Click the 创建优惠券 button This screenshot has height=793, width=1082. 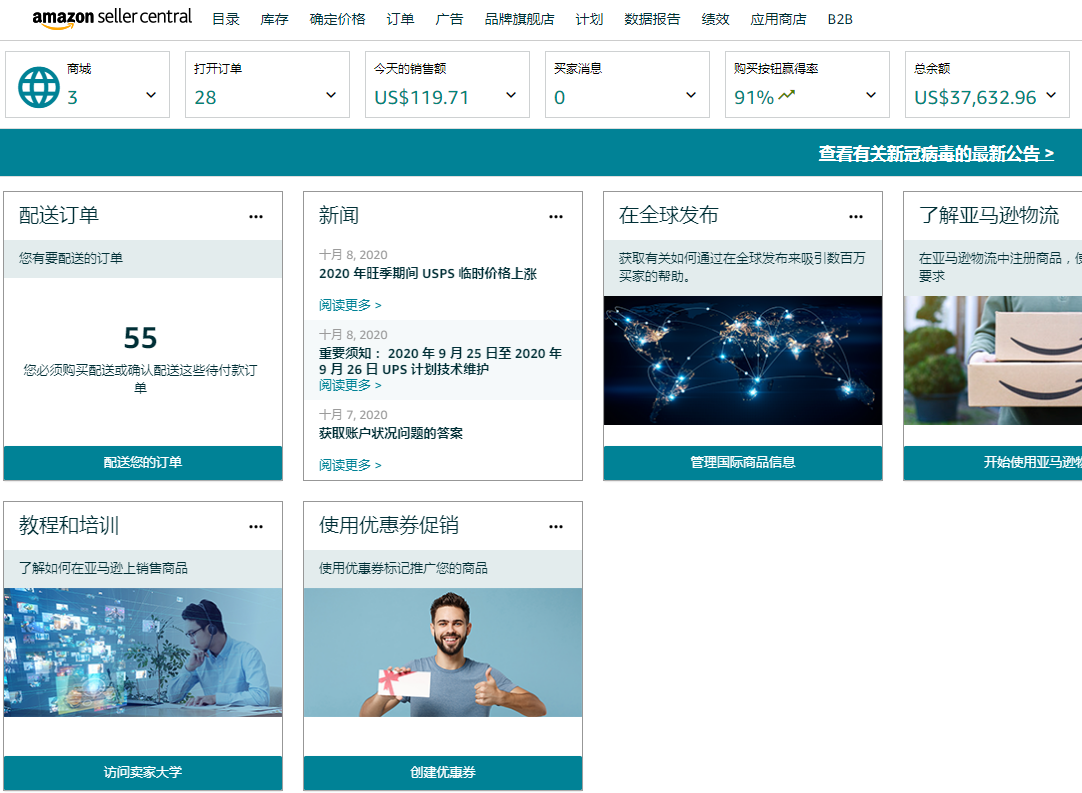click(x=443, y=772)
